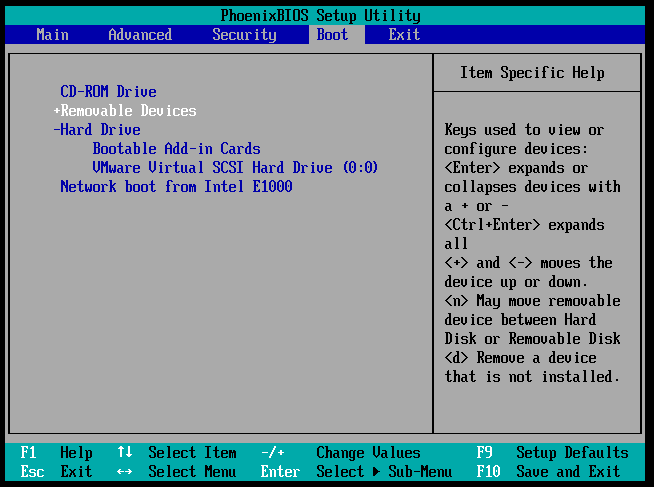Click help text '<Ctrl+Enter> expands'
The height and width of the screenshot is (487, 654).
(x=524, y=225)
